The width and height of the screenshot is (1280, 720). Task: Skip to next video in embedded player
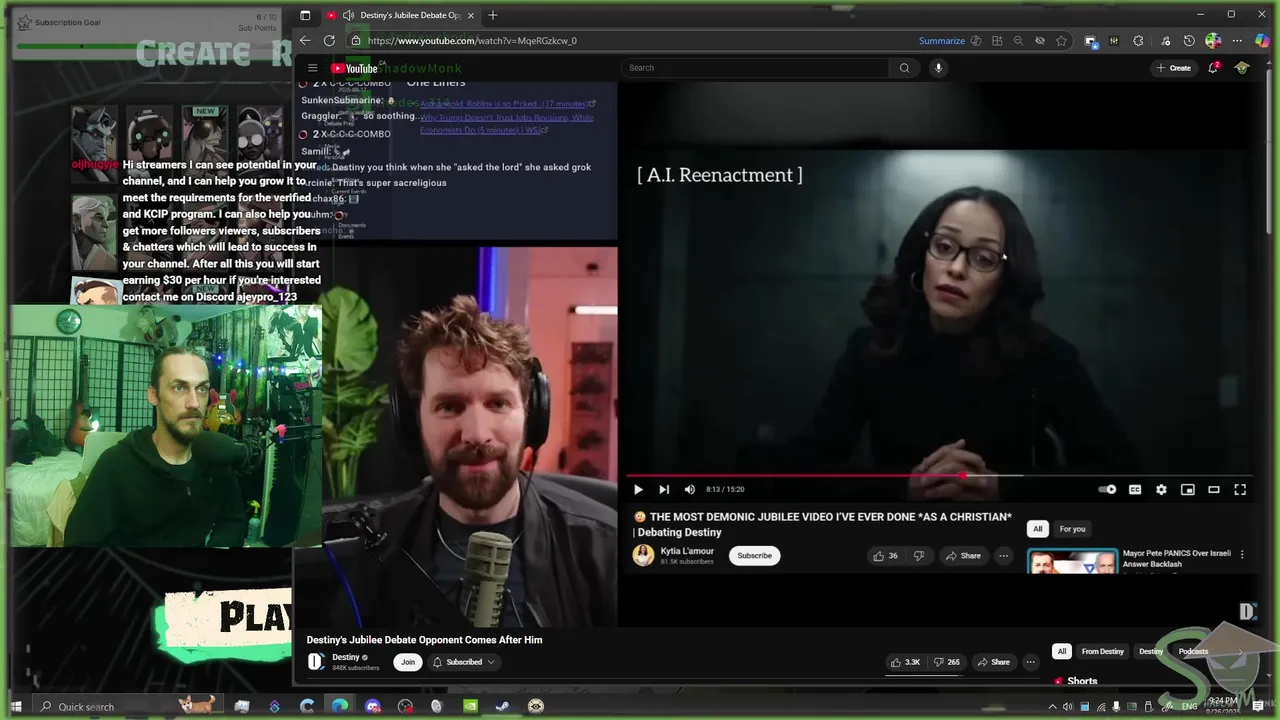tap(664, 489)
